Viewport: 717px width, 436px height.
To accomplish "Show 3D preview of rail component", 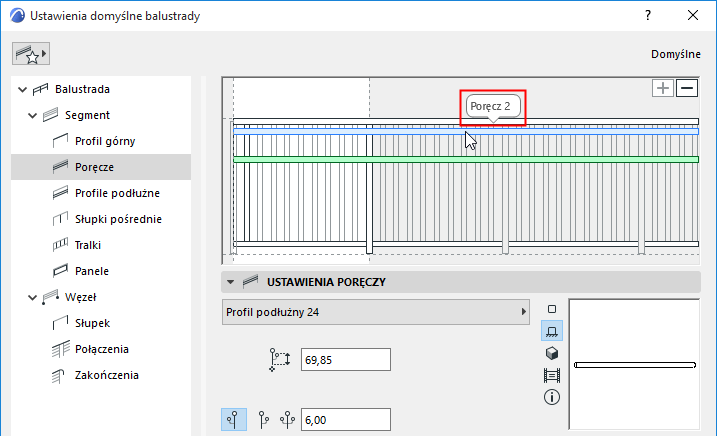I will click(x=552, y=353).
